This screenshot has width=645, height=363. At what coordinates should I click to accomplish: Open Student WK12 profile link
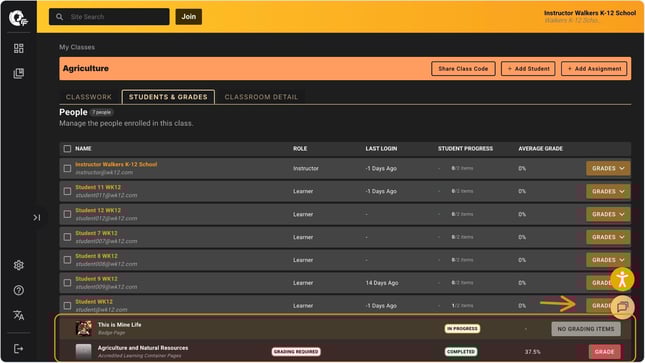[94, 302]
